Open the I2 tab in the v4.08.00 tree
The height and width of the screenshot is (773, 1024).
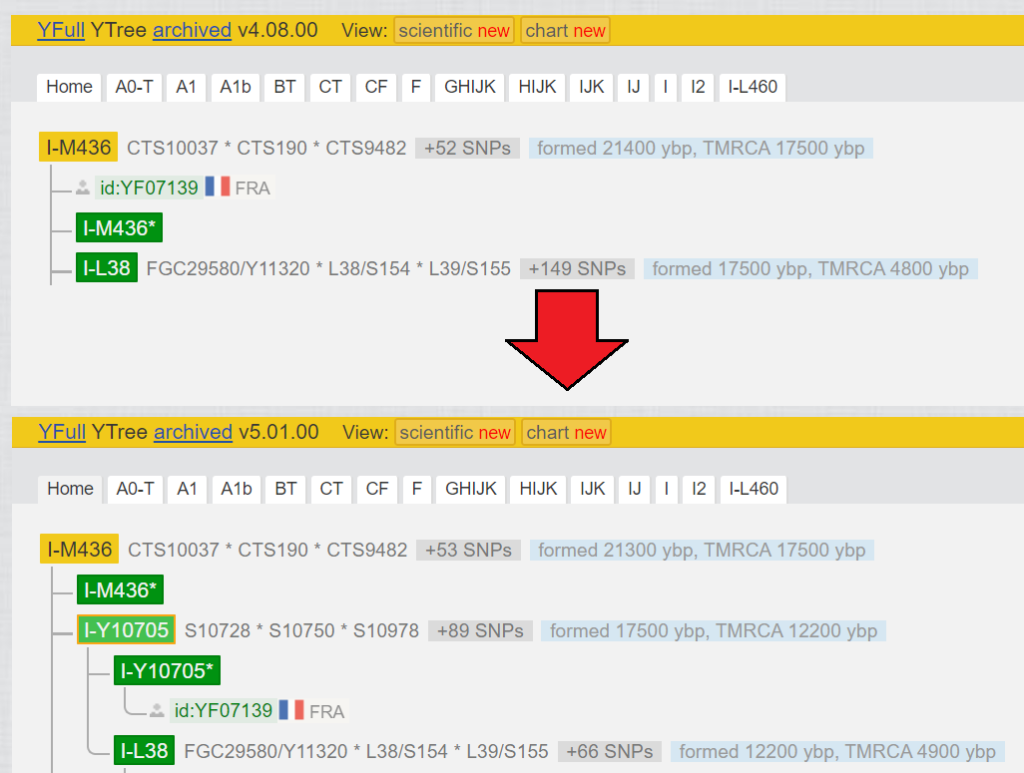click(698, 87)
